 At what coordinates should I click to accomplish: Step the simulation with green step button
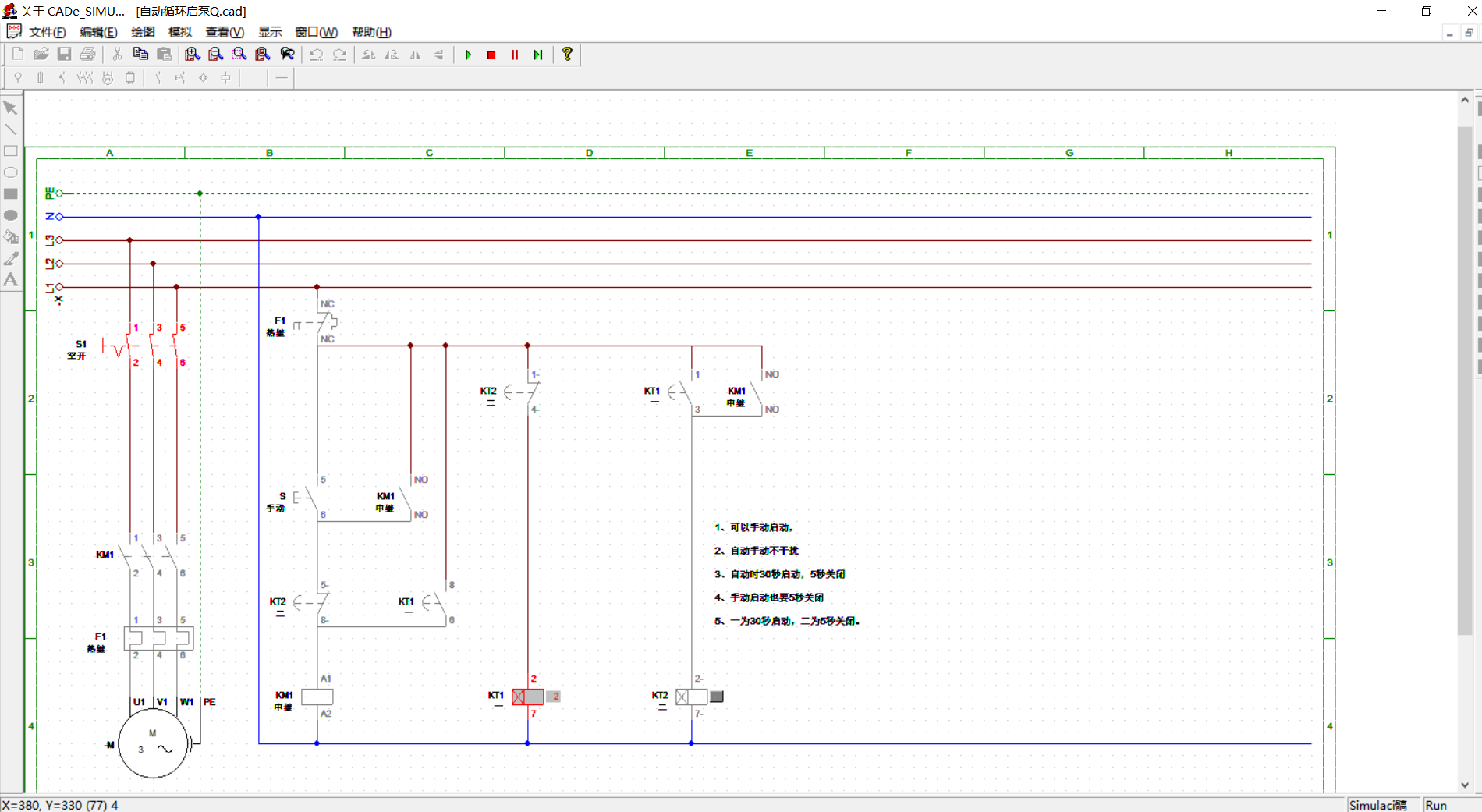coord(538,55)
